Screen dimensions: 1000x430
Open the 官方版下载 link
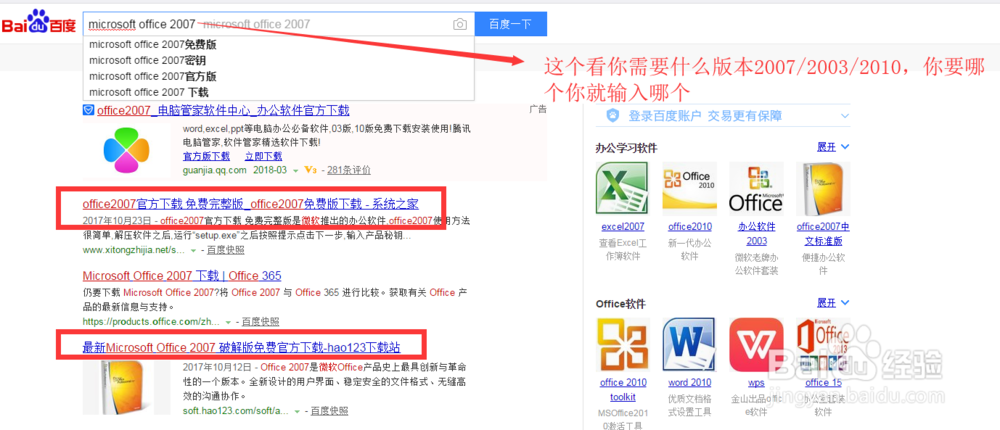pyautogui.click(x=206, y=156)
